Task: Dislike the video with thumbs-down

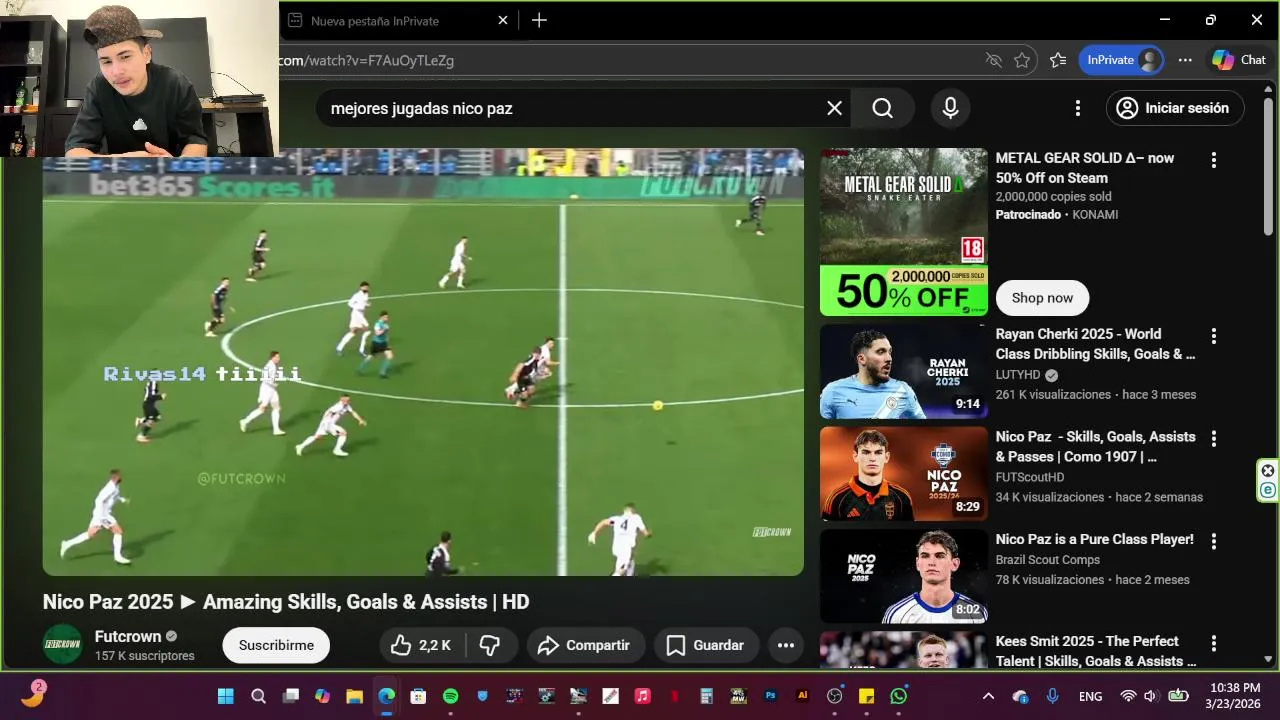Action: 490,645
